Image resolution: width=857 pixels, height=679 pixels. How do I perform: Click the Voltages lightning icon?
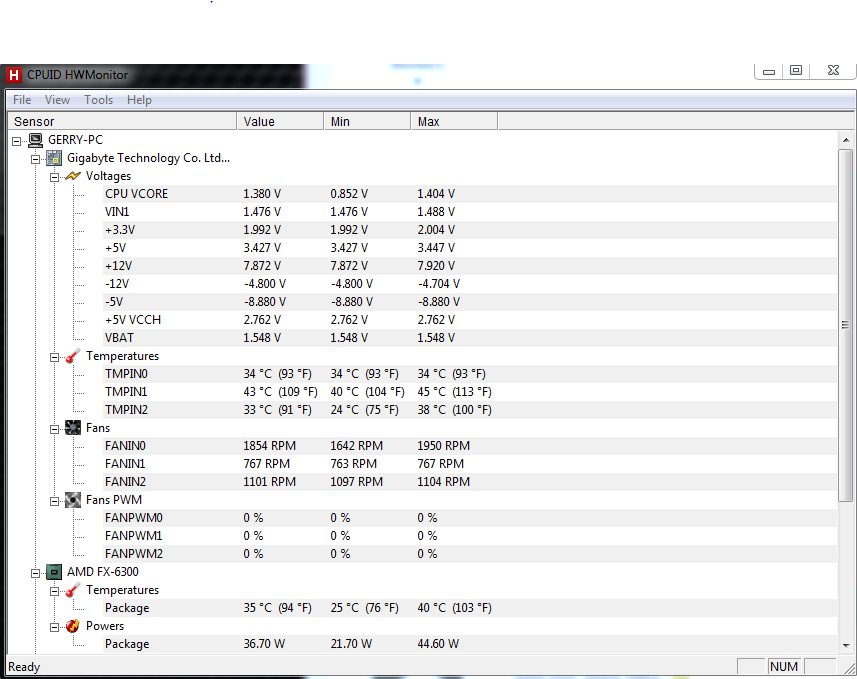pos(73,176)
